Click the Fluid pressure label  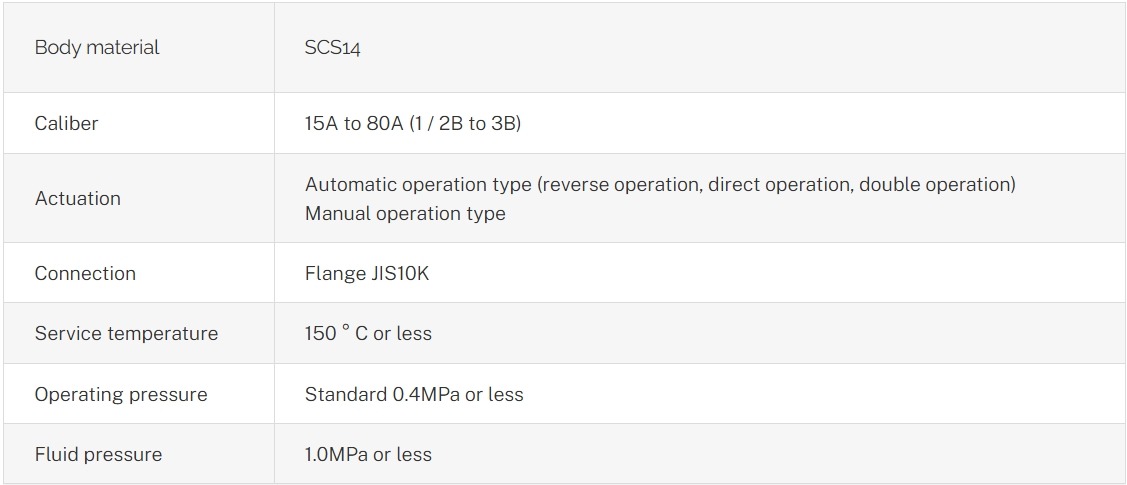point(98,455)
